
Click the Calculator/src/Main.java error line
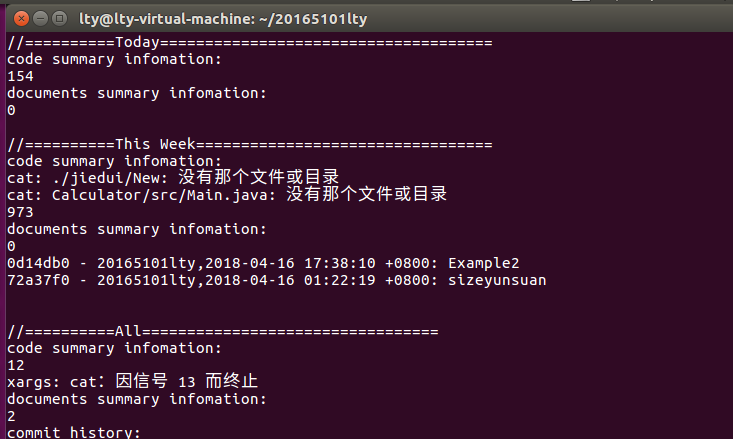coord(227,194)
